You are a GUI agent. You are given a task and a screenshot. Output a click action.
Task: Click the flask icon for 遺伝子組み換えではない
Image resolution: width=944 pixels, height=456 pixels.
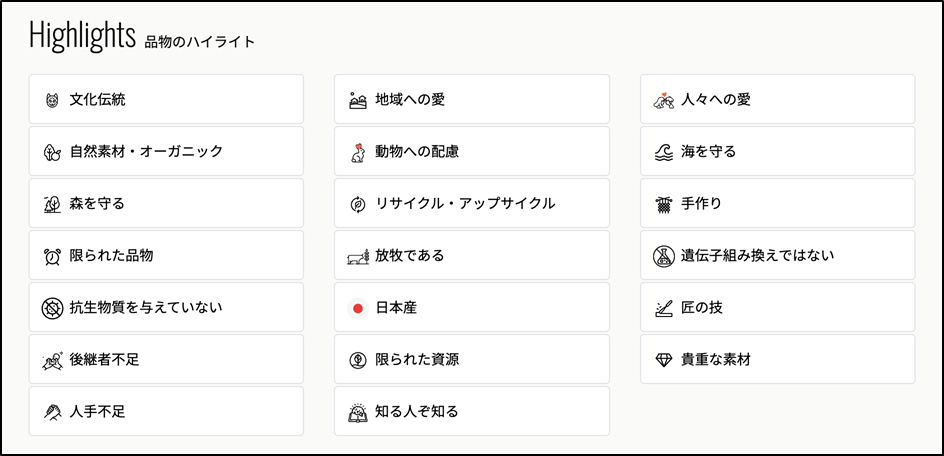(x=663, y=256)
